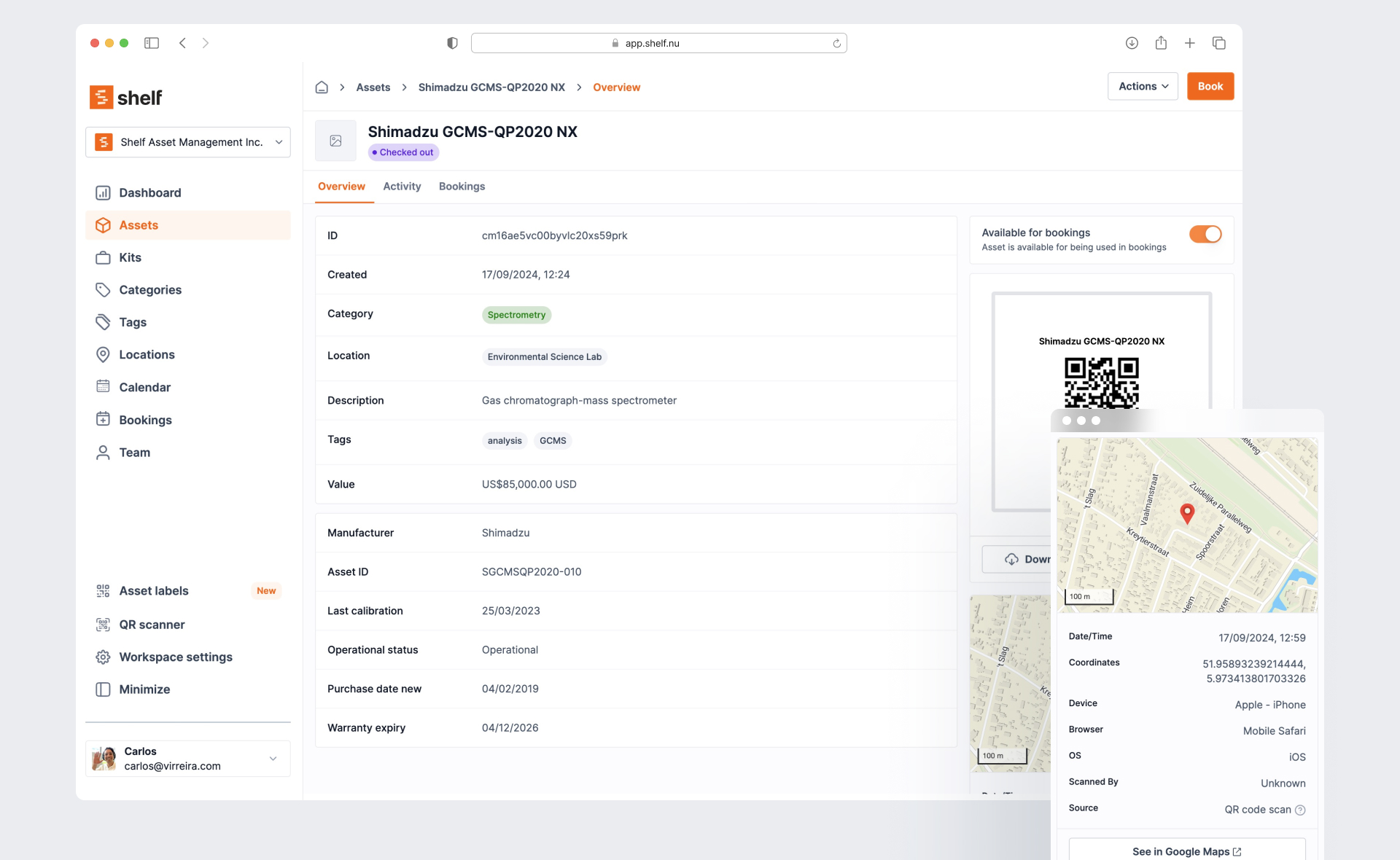The height and width of the screenshot is (860, 1400).
Task: Click the Spectrometry category badge
Action: [x=516, y=315]
